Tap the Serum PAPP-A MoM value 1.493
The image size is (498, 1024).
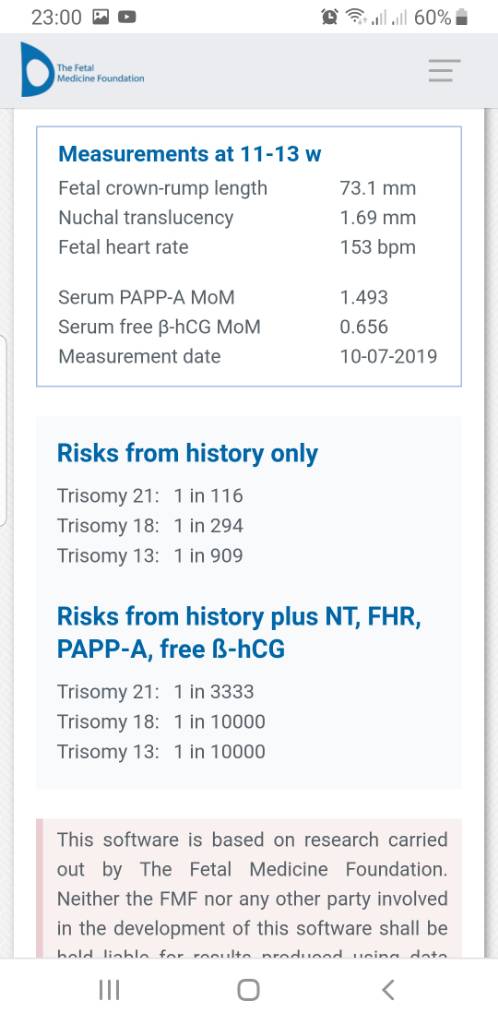tap(364, 298)
